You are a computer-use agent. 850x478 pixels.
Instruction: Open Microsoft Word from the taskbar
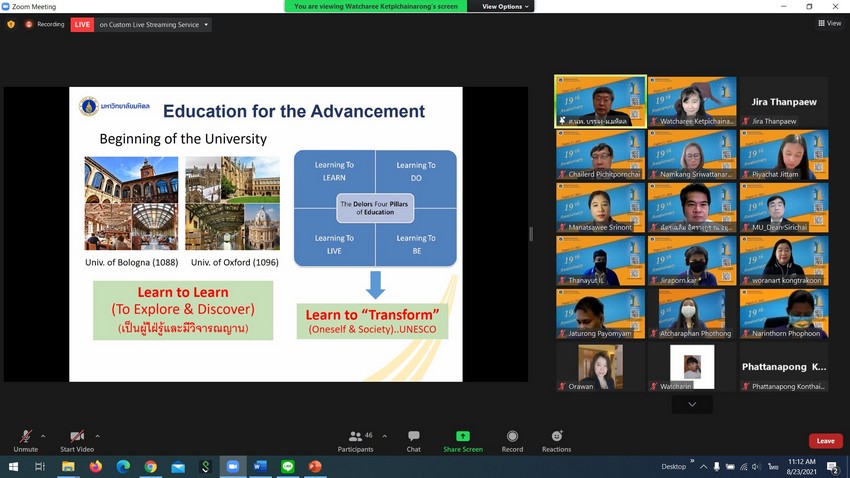click(x=260, y=466)
